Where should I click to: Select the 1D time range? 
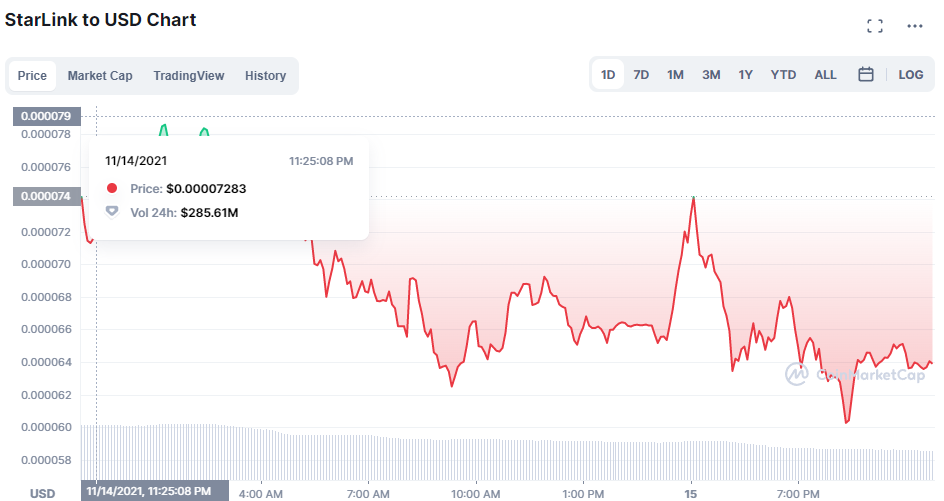608,75
